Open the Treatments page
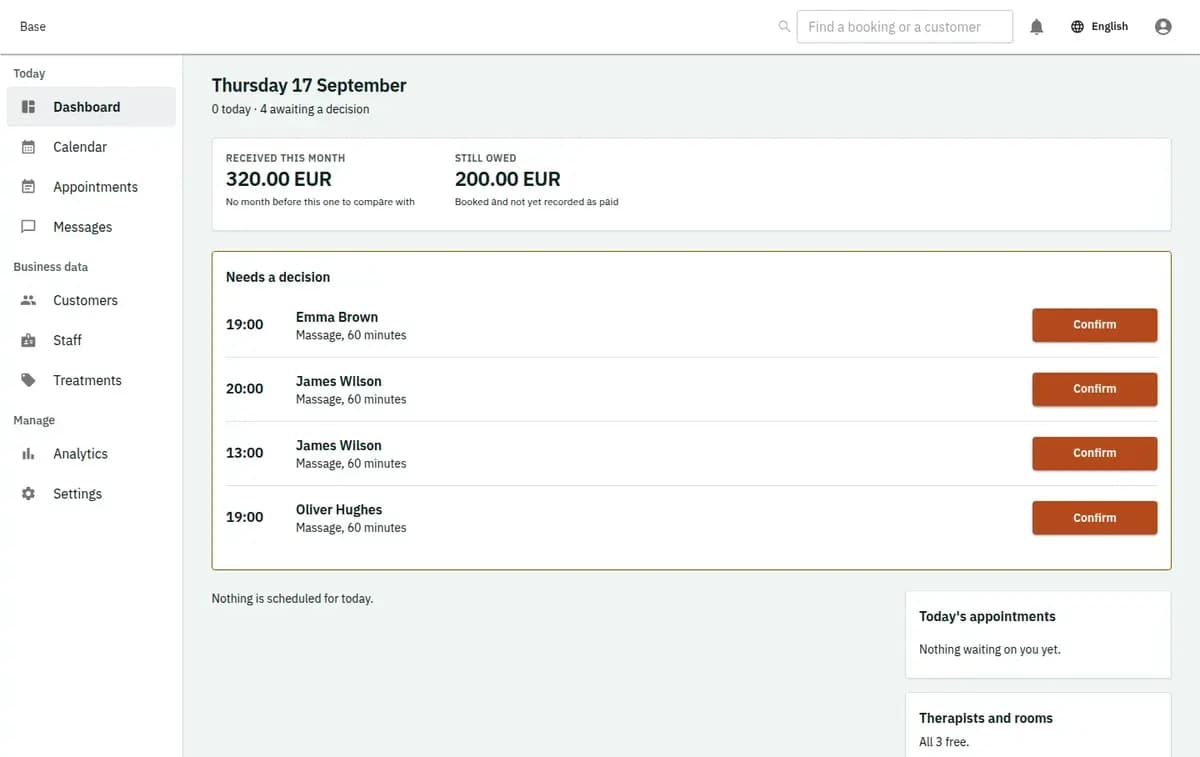1200x757 pixels. tap(91, 380)
